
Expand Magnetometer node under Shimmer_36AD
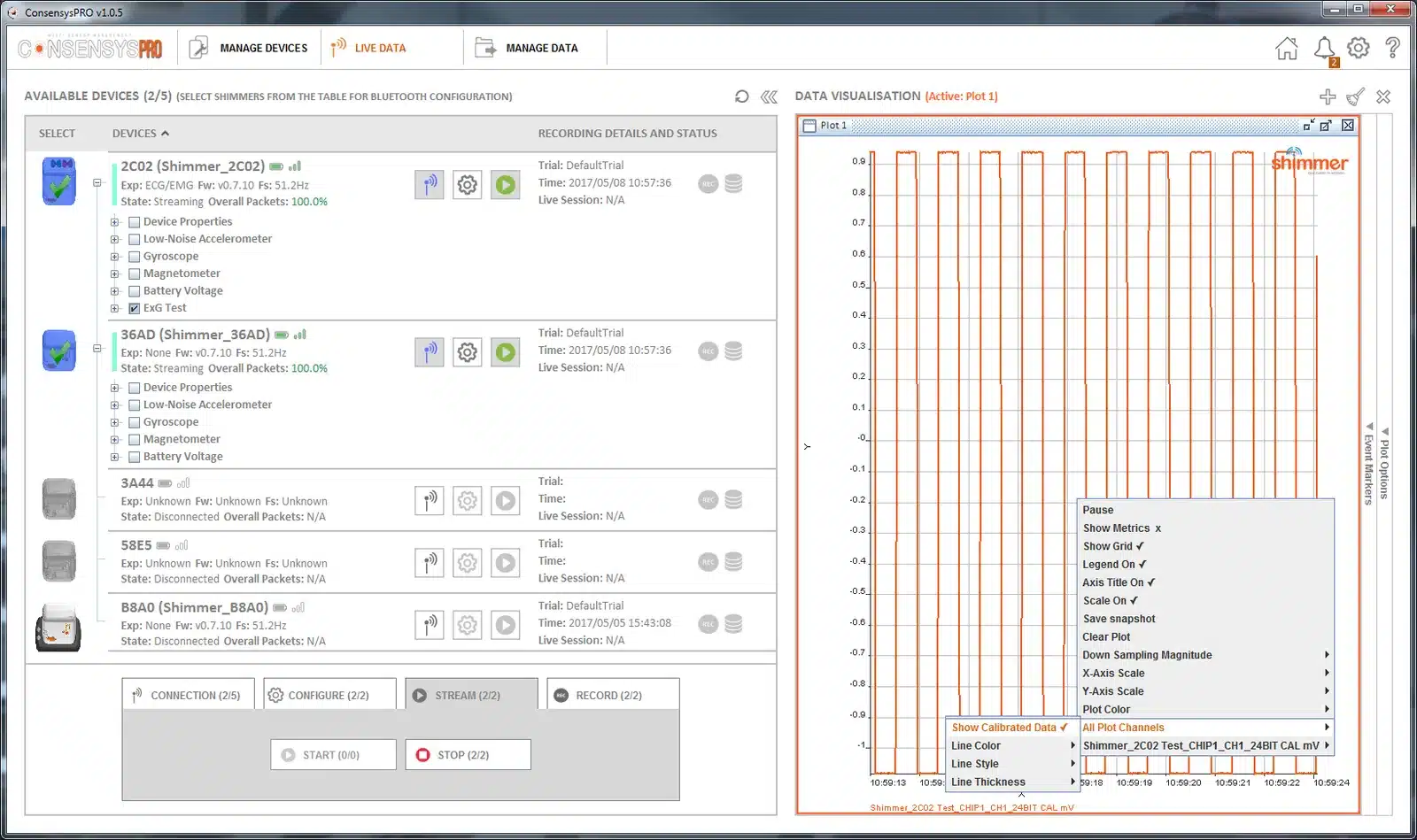point(115,440)
